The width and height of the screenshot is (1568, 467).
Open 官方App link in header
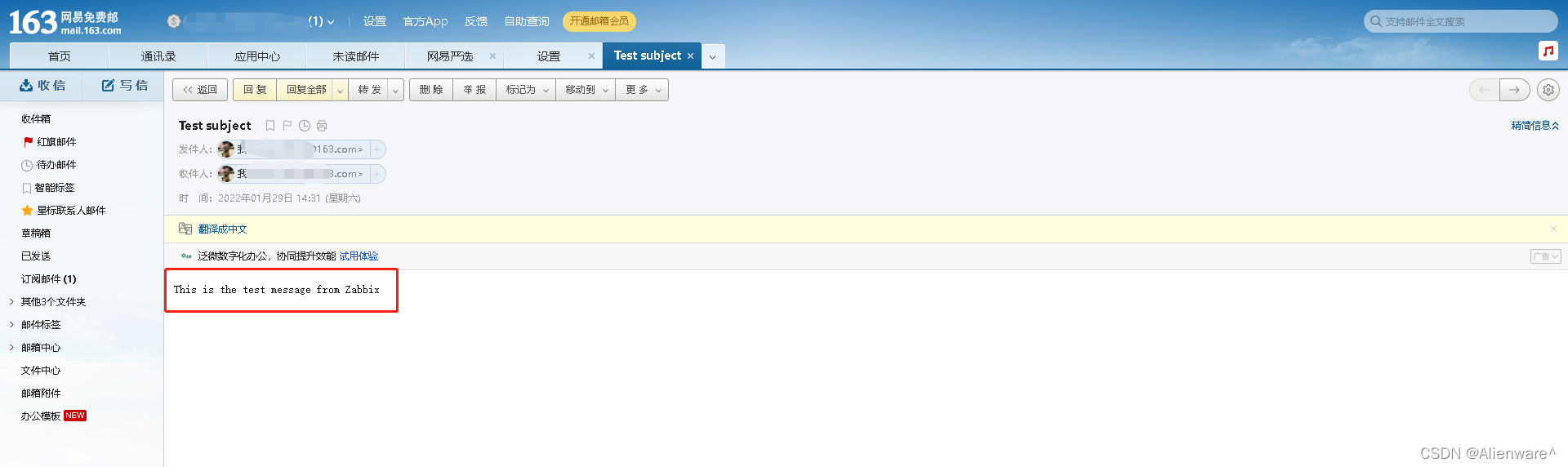point(425,21)
